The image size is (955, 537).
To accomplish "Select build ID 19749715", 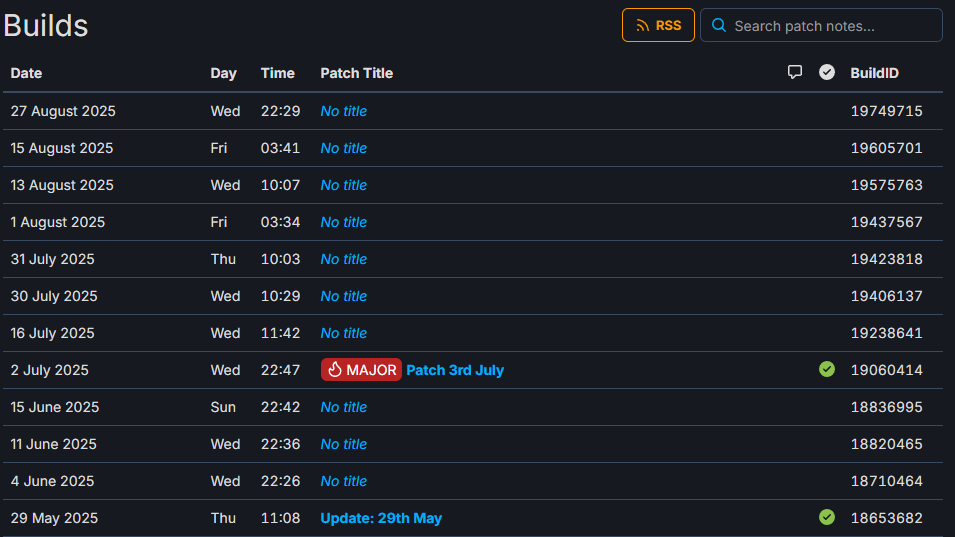I will (x=886, y=111).
